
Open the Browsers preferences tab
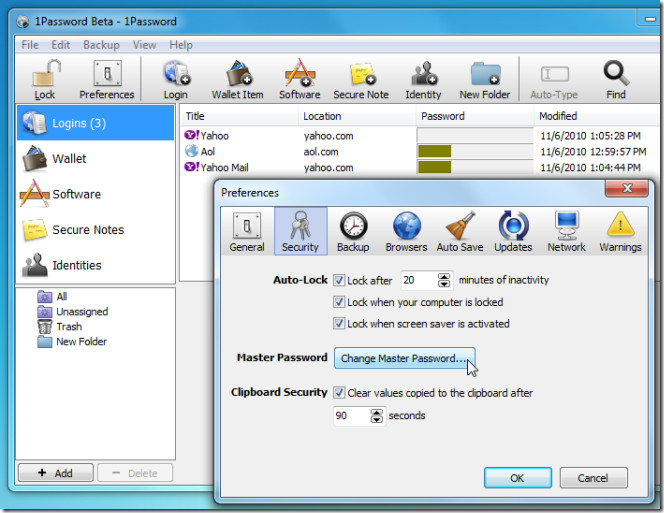pos(406,231)
